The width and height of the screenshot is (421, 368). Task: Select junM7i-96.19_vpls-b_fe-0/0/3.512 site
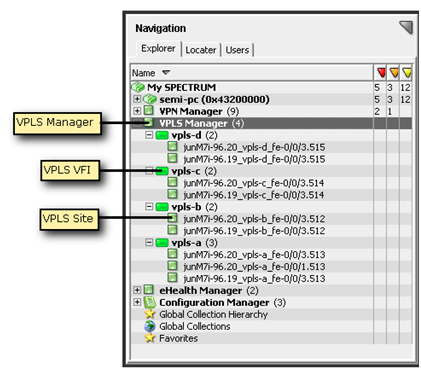(x=254, y=231)
